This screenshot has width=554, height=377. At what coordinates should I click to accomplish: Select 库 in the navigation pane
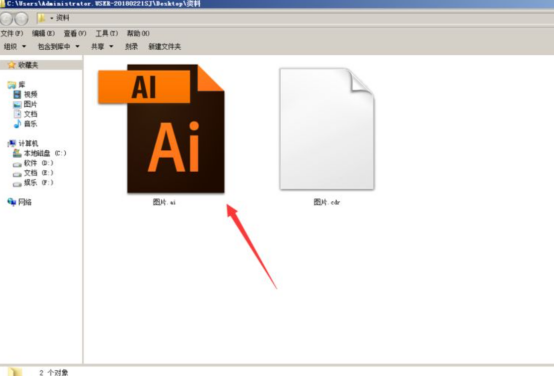[x=22, y=84]
